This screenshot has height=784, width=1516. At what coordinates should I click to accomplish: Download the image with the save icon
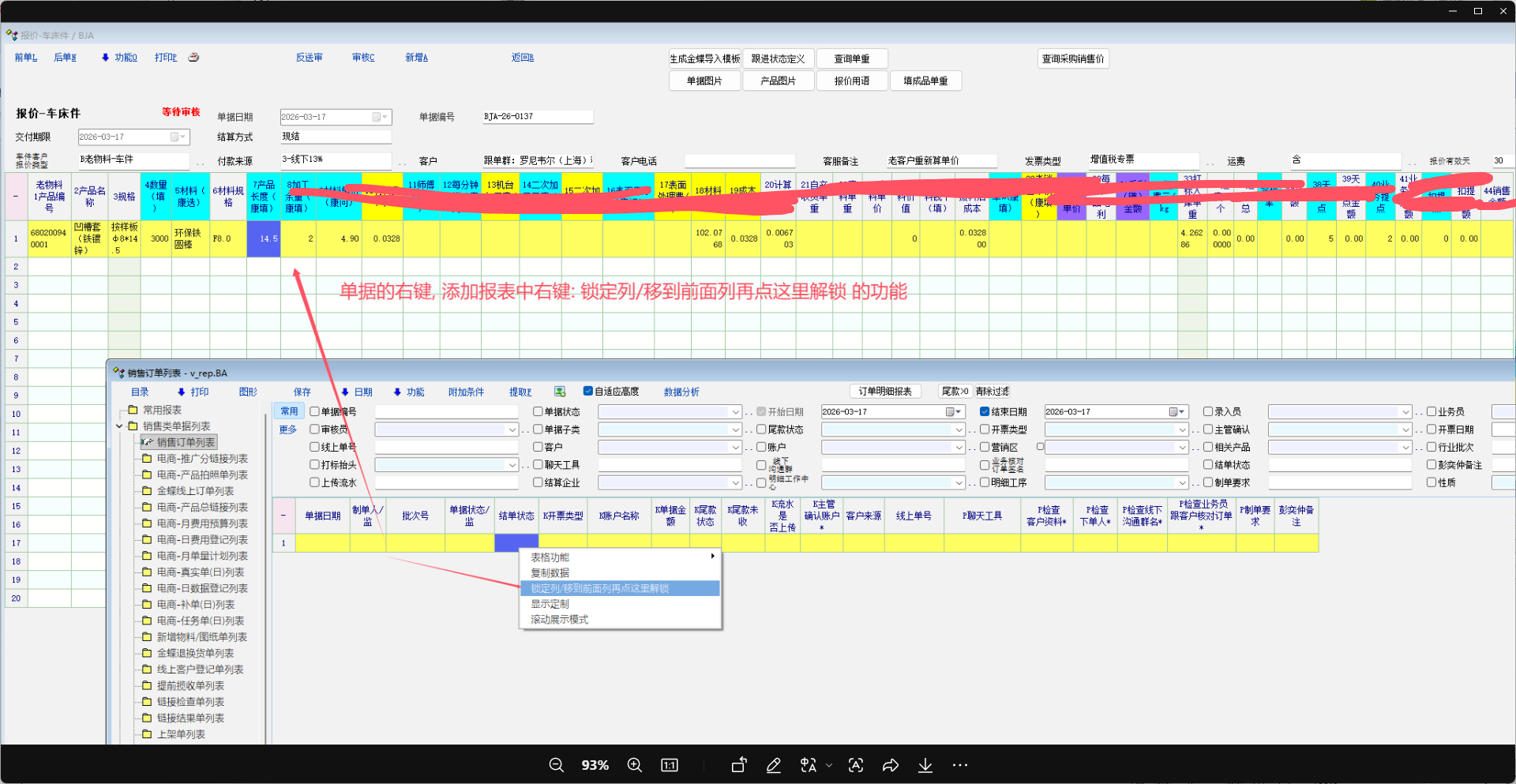coord(925,765)
